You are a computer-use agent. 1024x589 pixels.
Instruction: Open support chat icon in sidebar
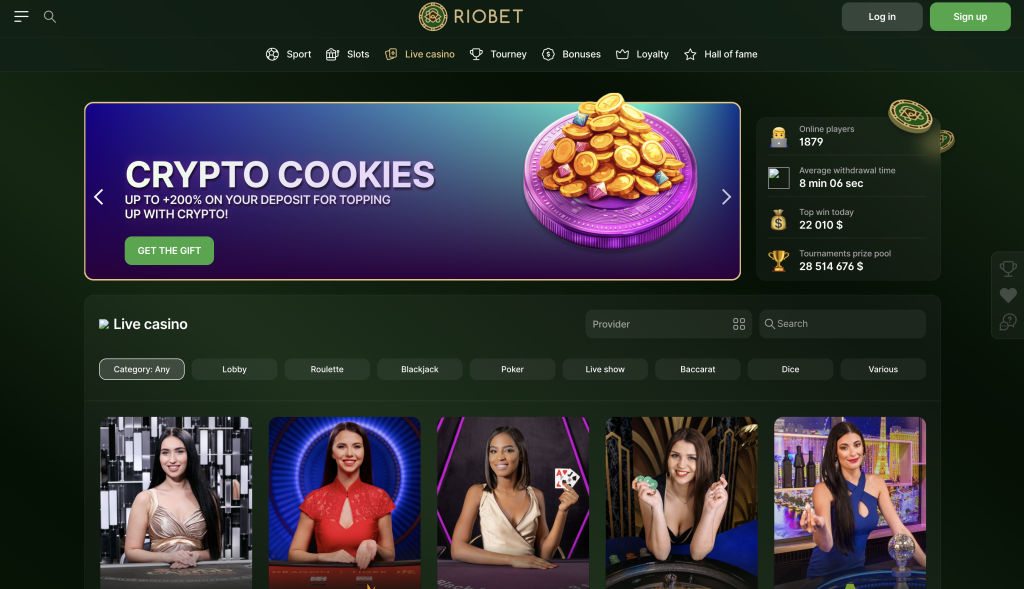(x=1008, y=322)
